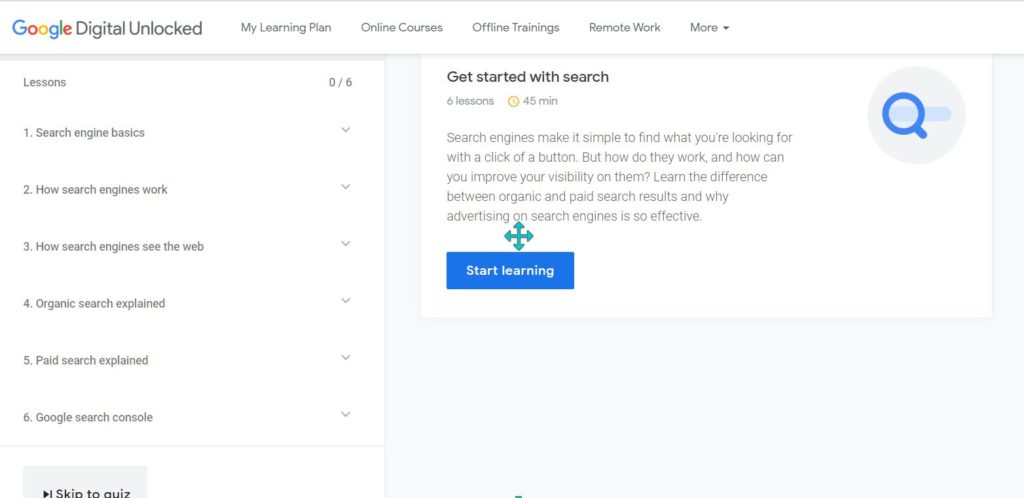
Task: Select Remote Work in the top navigation
Action: point(624,27)
